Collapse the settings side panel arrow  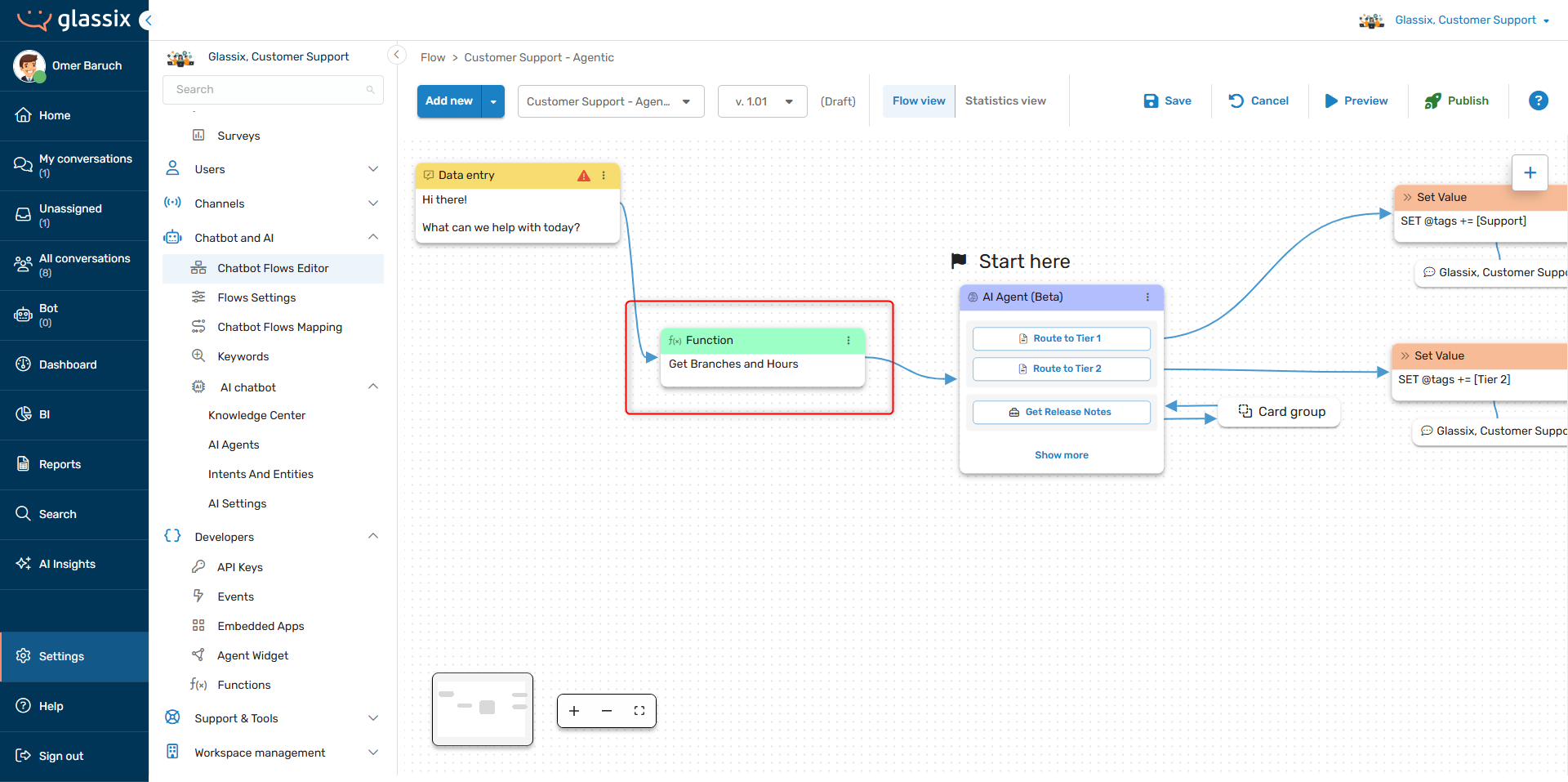point(396,55)
